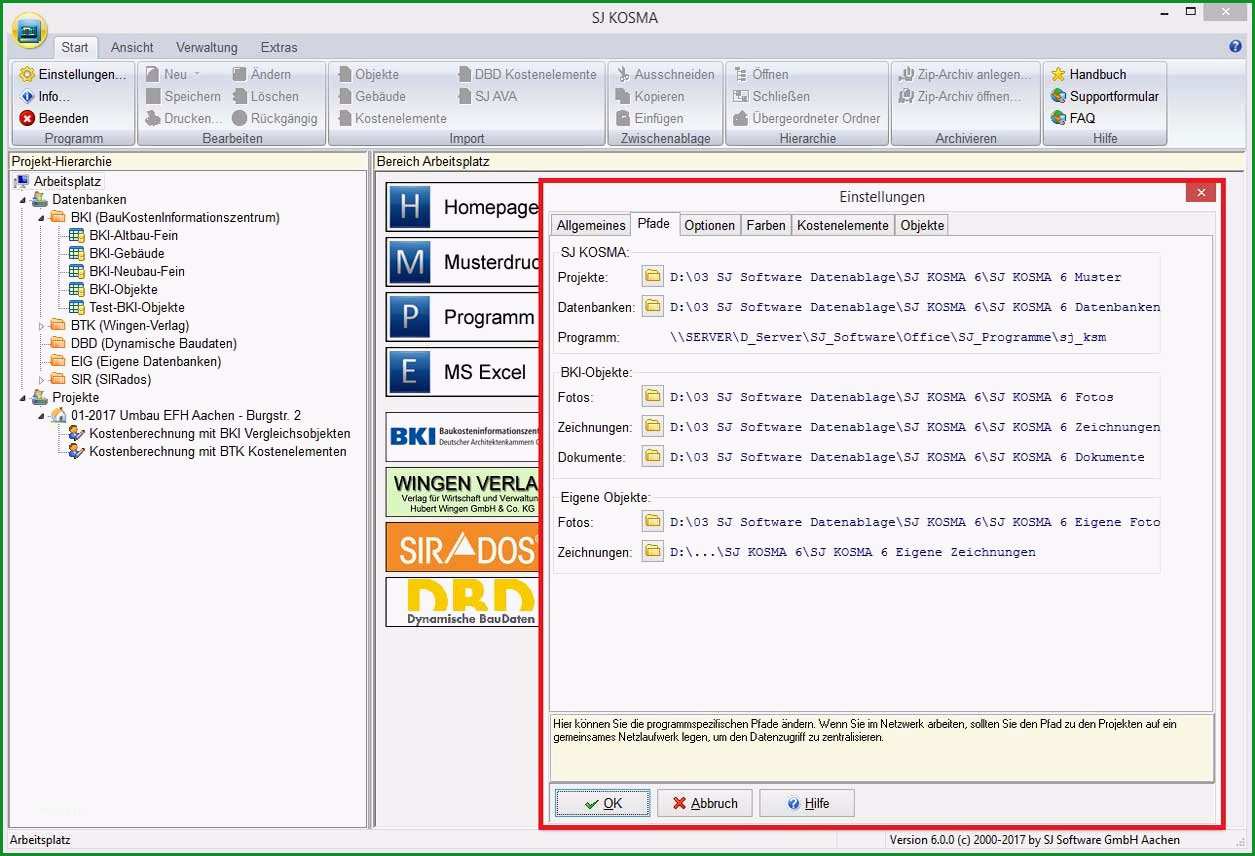Open the Handbuch star icon
Image resolution: width=1255 pixels, height=856 pixels.
(1058, 74)
